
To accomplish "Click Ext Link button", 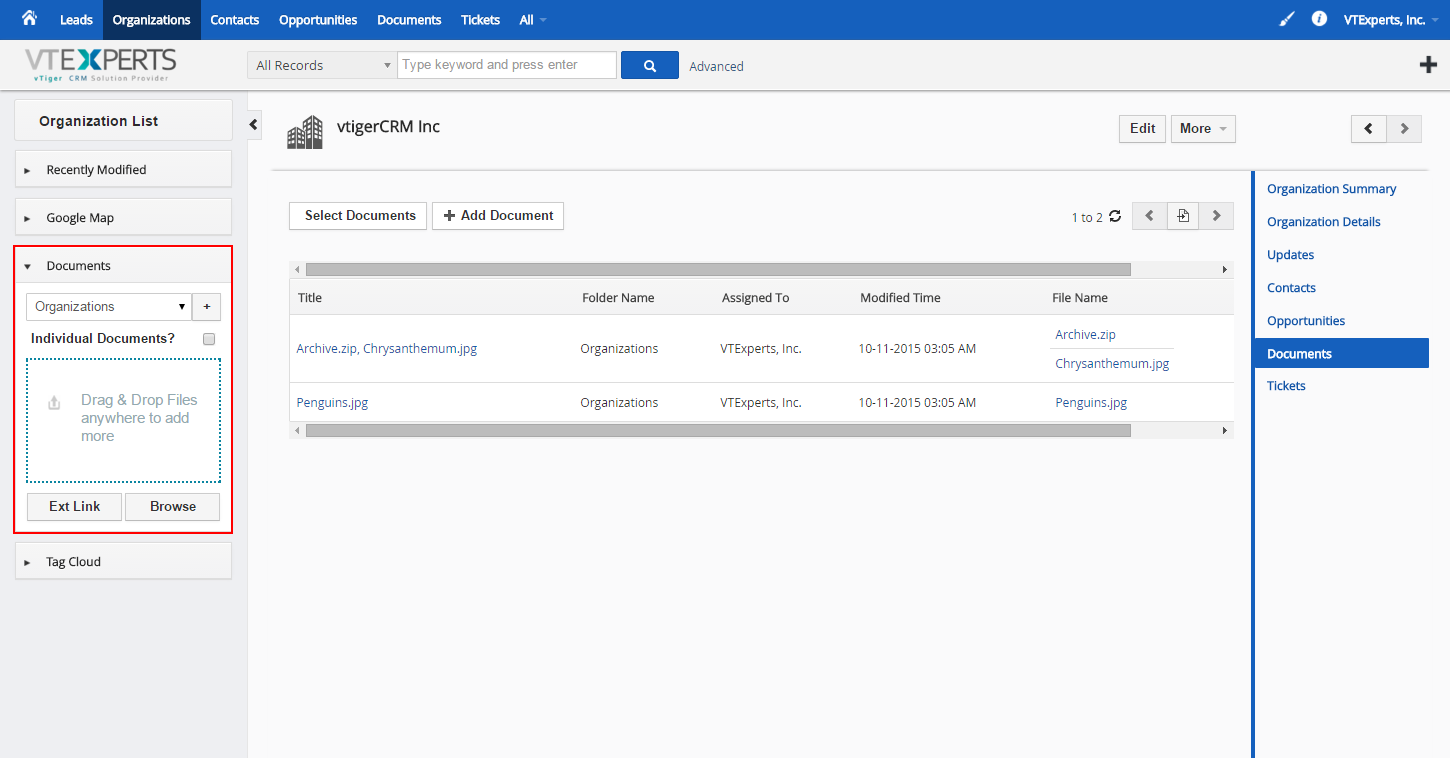I will point(75,506).
